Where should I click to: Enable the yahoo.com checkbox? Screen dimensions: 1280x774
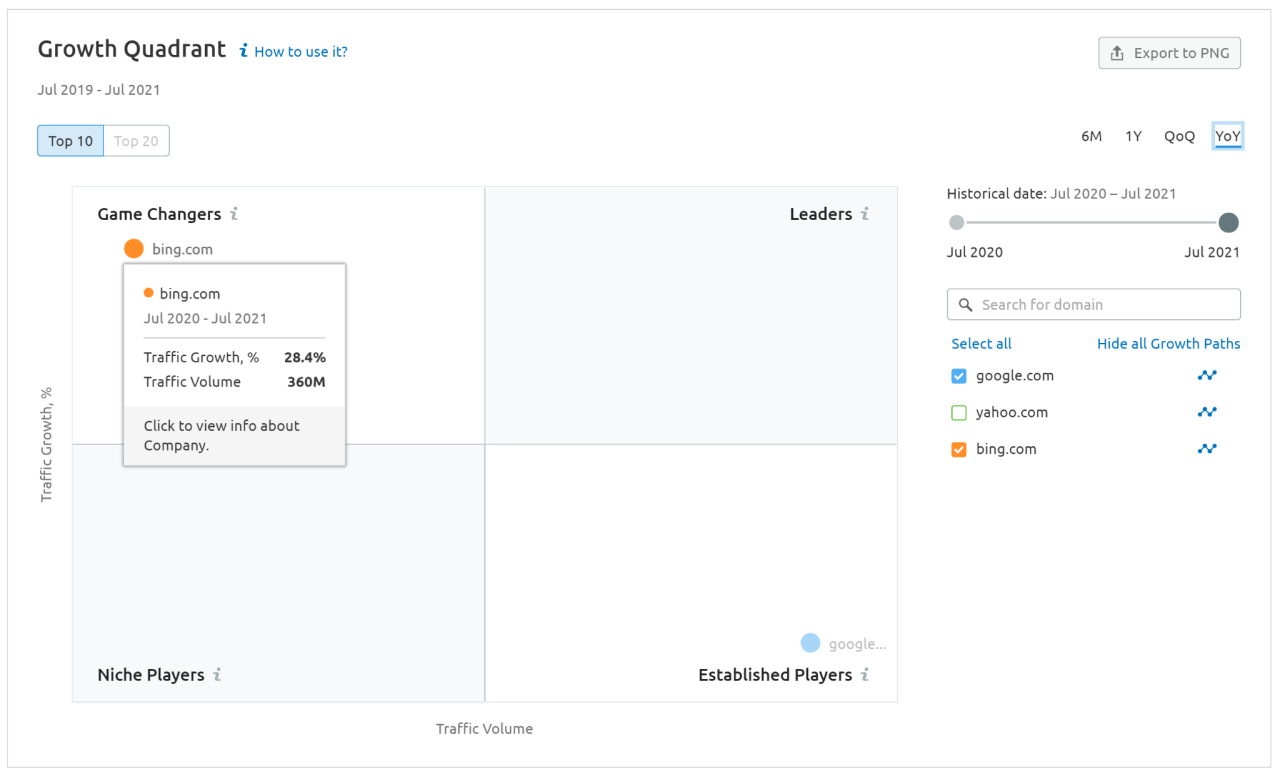click(x=959, y=413)
